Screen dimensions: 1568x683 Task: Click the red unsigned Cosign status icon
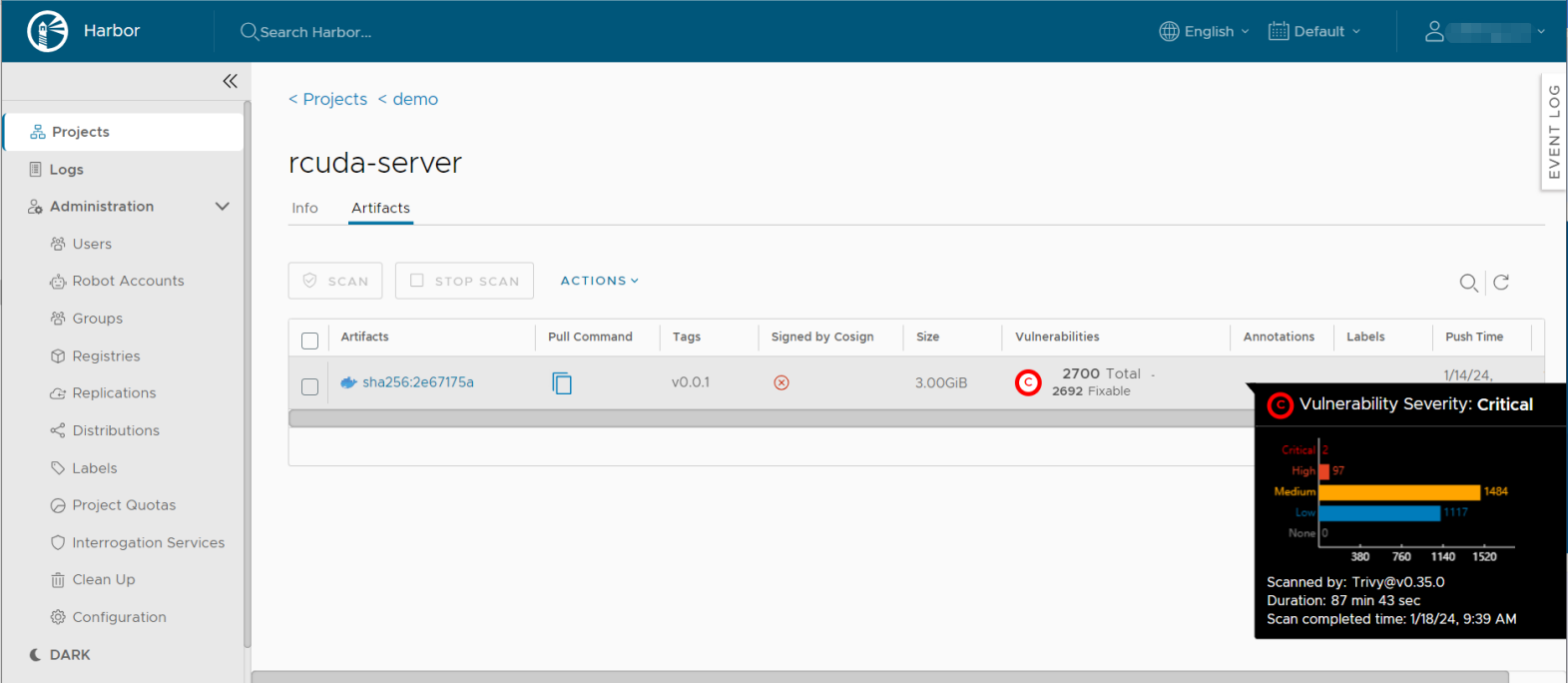782,382
